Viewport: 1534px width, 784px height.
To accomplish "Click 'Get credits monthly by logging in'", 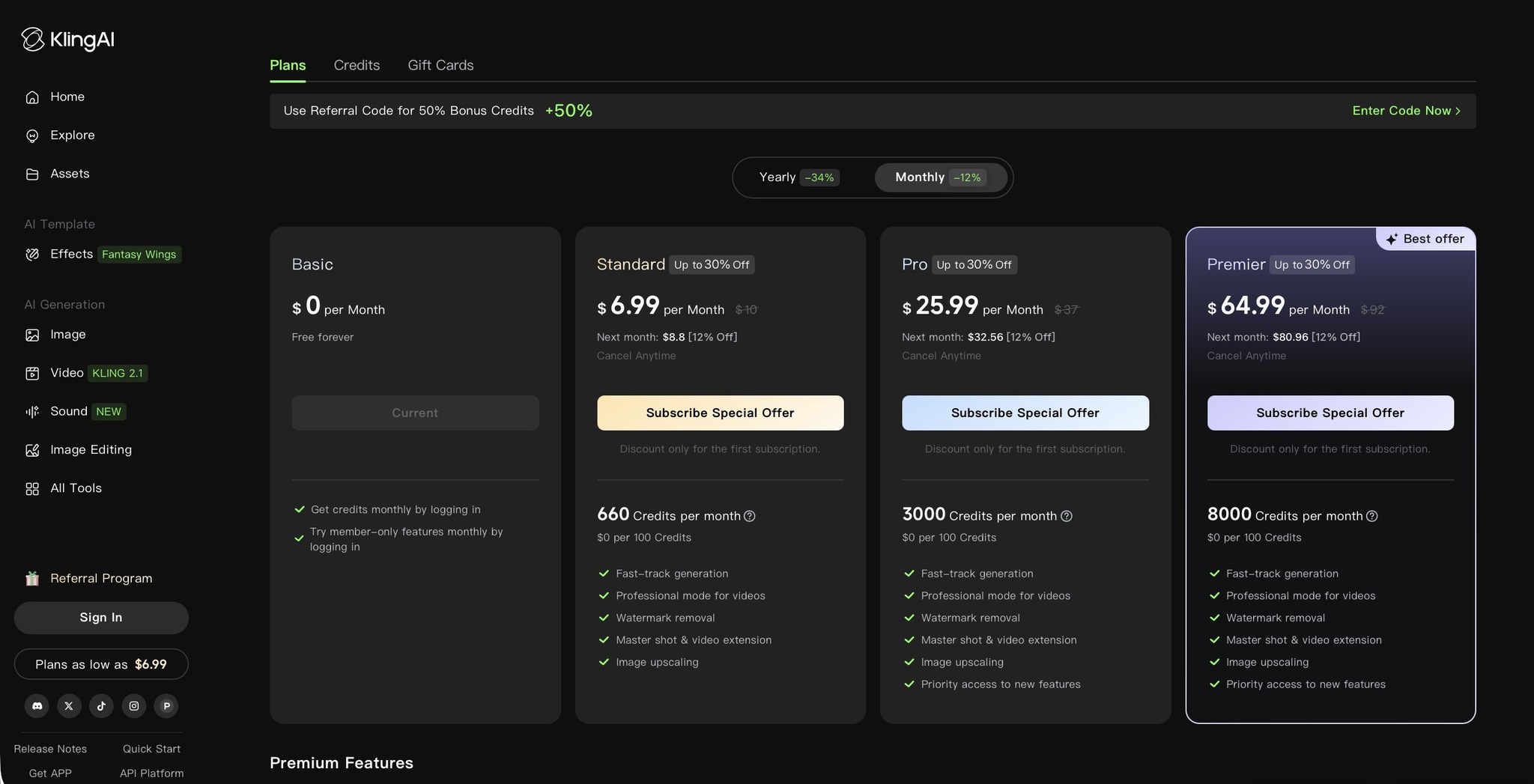I will click(x=395, y=510).
